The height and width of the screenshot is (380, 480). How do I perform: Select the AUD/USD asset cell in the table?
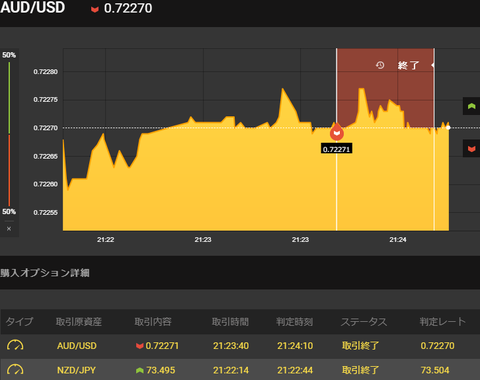pos(77,346)
